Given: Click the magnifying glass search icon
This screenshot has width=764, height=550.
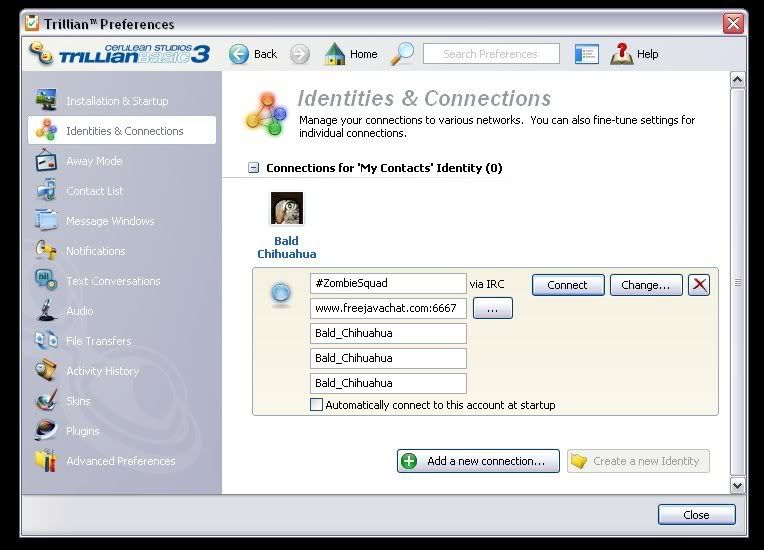Looking at the screenshot, I should coord(402,54).
